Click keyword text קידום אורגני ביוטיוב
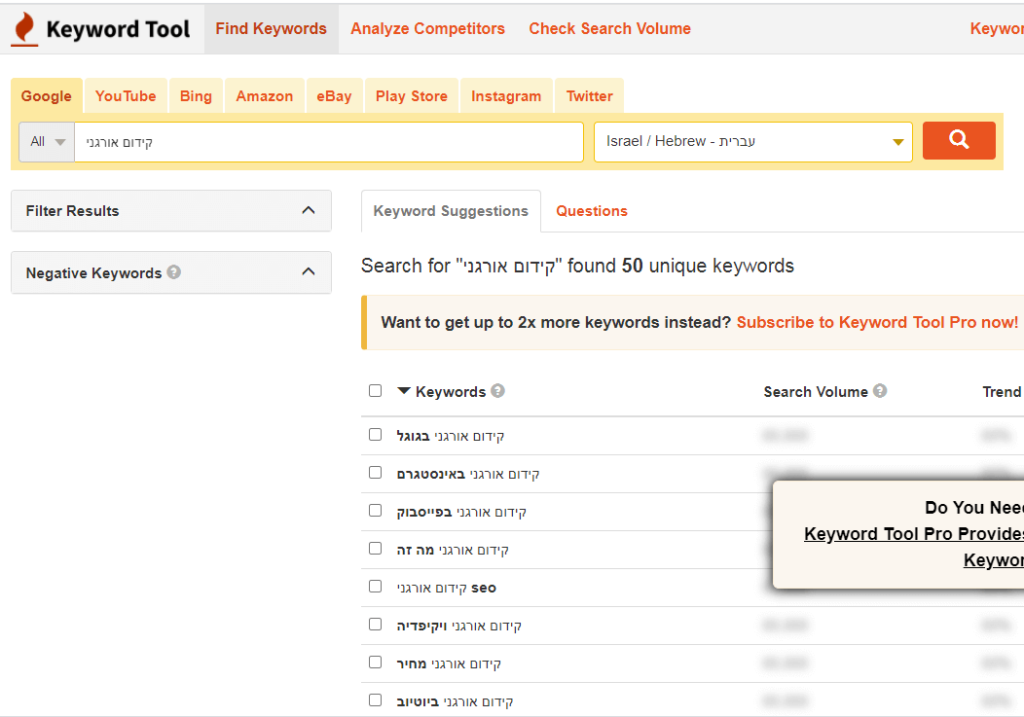Viewport: 1024px width, 717px height. 455,701
